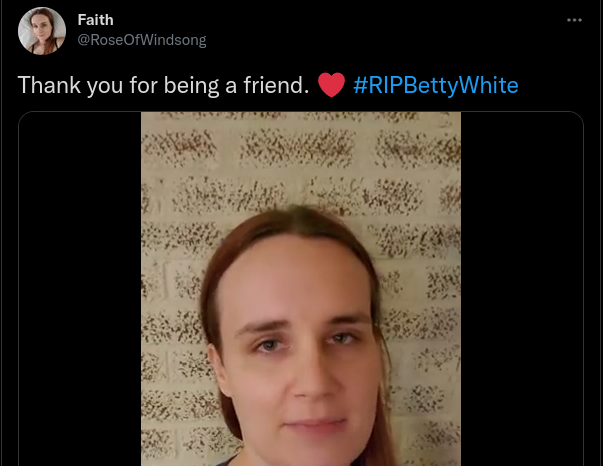The image size is (603, 466).
Task: Click the brick wall above the woman's head
Action: coord(300,158)
